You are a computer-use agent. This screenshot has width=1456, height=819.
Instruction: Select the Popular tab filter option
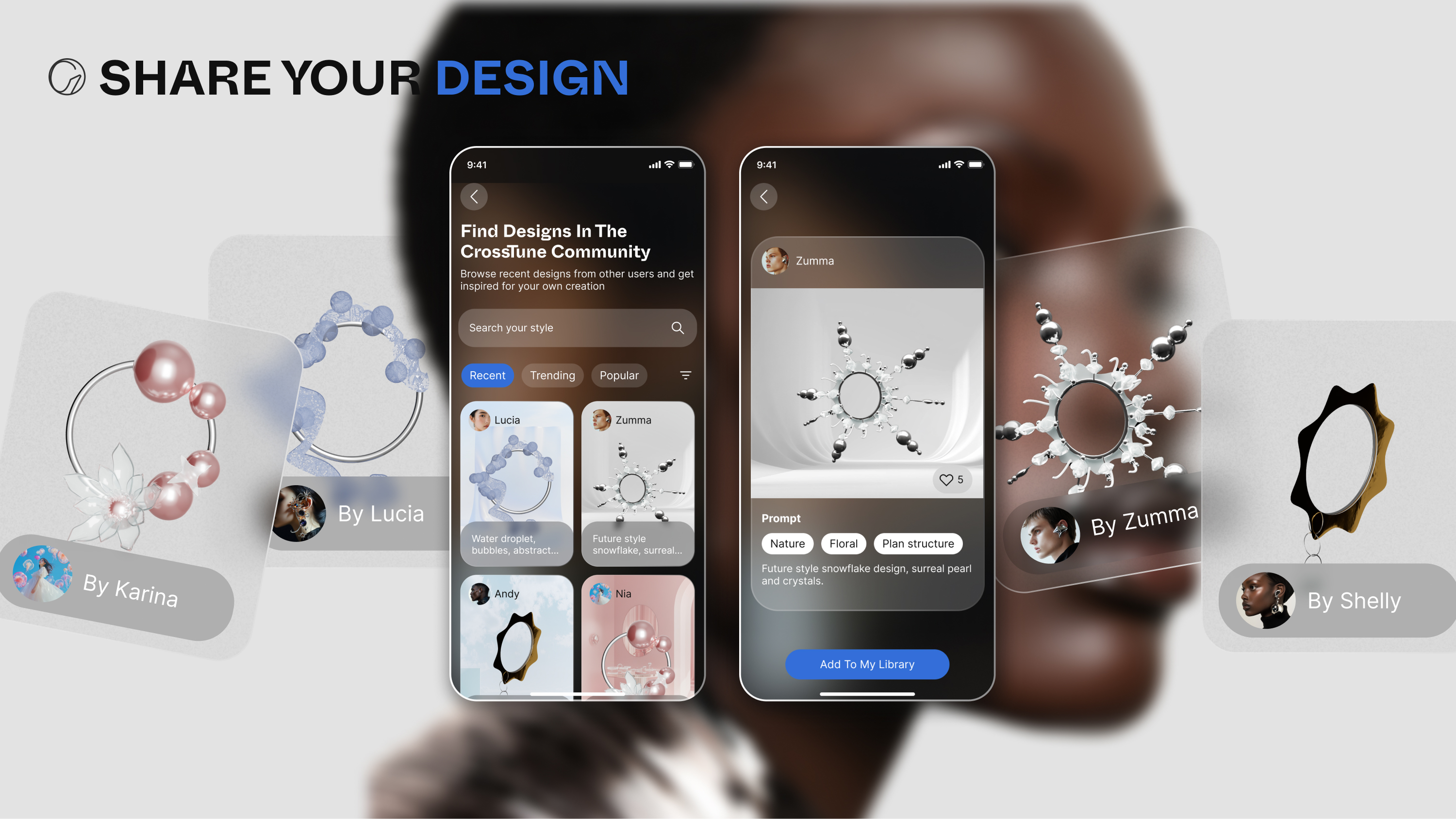(619, 375)
